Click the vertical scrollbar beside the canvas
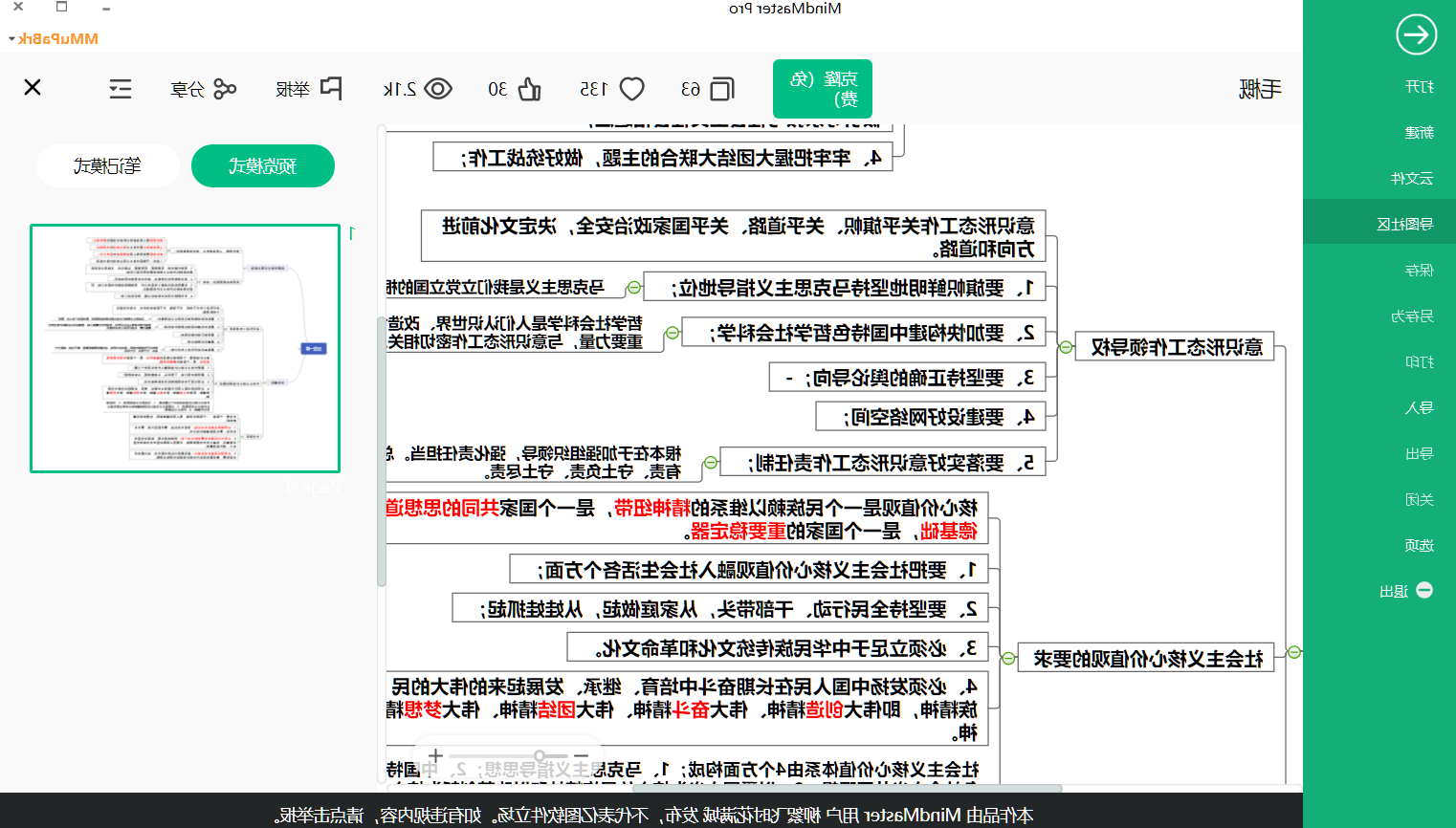This screenshot has width=1456, height=828. point(382,451)
